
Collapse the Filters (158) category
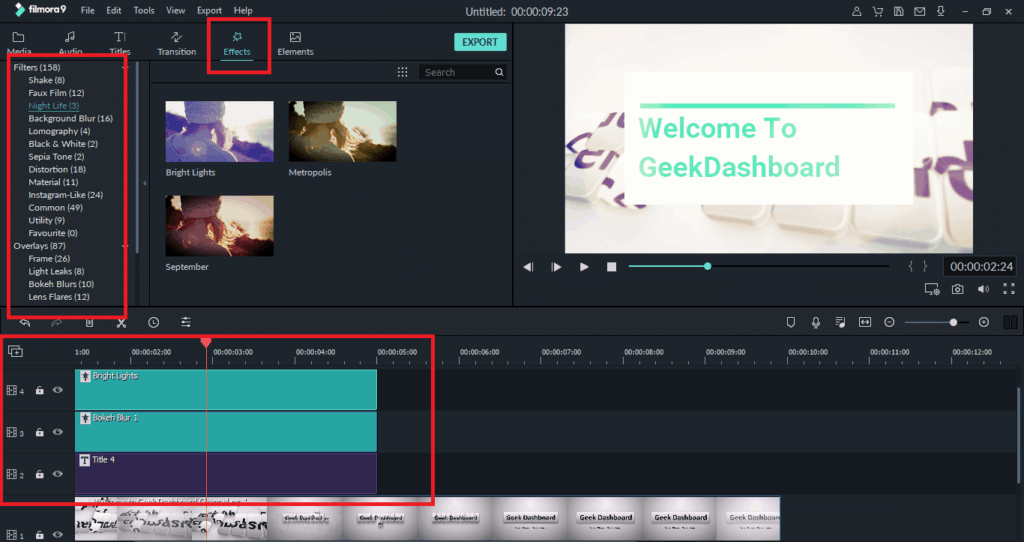point(125,67)
